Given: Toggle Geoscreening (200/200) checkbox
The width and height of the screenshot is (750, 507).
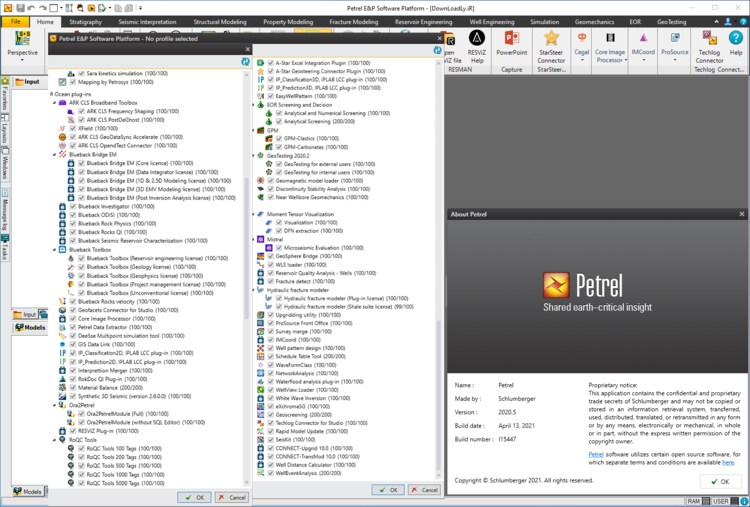Looking at the screenshot, I should pos(271,415).
